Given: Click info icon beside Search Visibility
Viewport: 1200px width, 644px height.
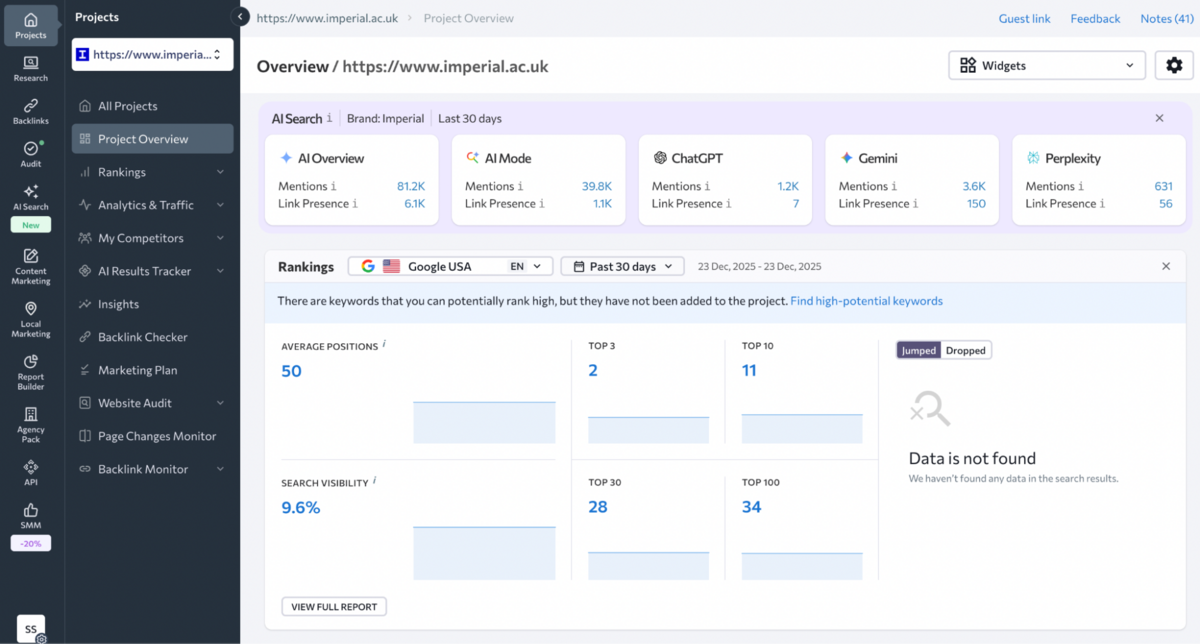Looking at the screenshot, I should point(375,481).
